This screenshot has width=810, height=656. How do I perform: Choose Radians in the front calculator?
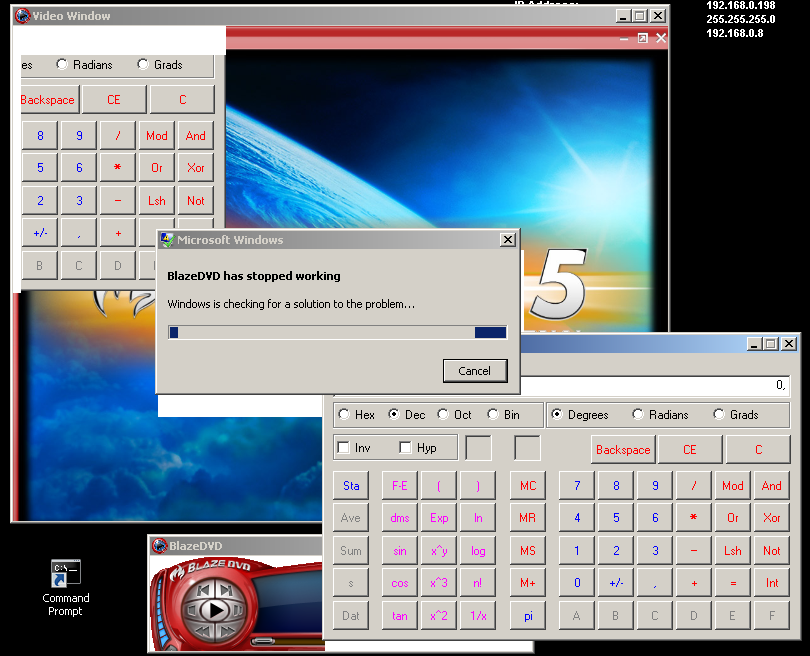(638, 415)
